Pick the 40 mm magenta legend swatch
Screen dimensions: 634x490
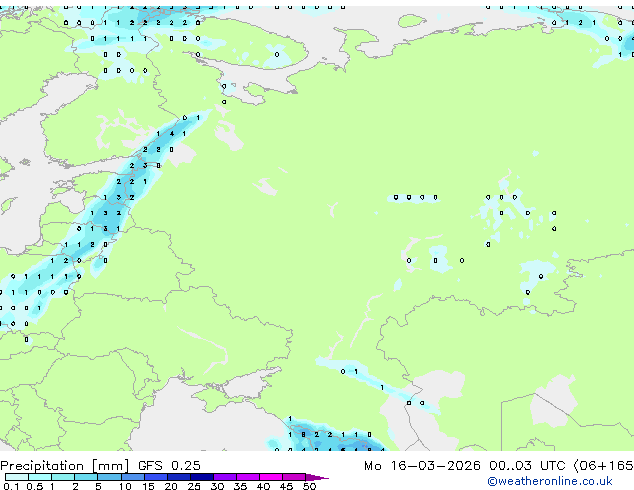pos(271,477)
